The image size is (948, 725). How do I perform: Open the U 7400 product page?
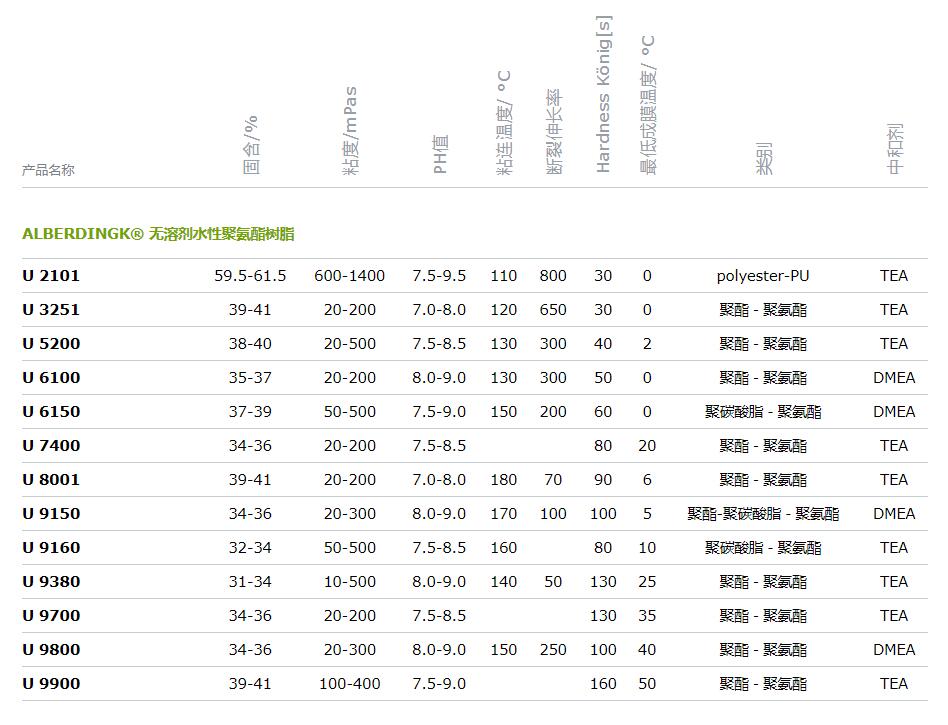[x=51, y=446]
